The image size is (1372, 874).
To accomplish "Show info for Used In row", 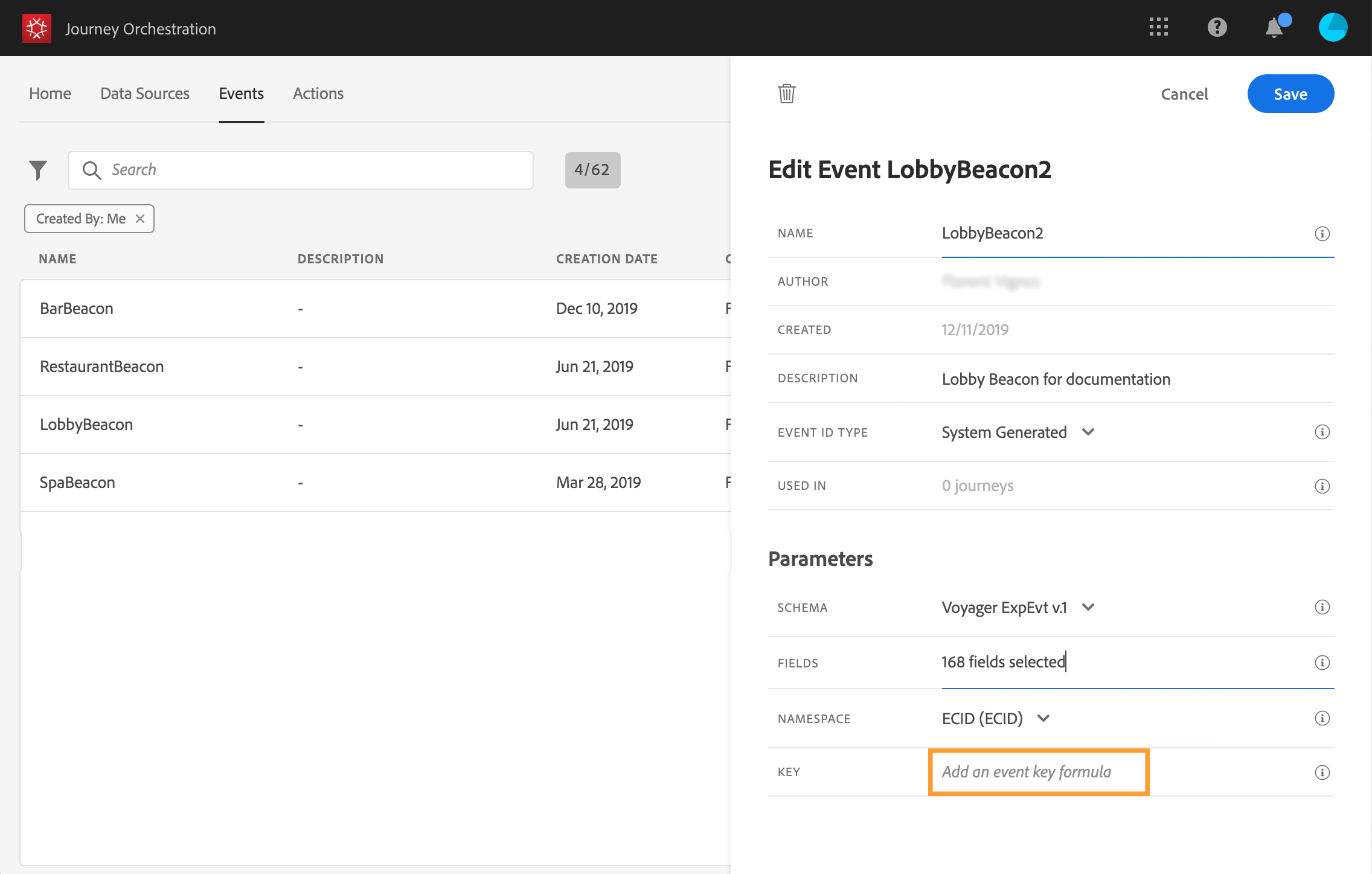I will 1322,486.
